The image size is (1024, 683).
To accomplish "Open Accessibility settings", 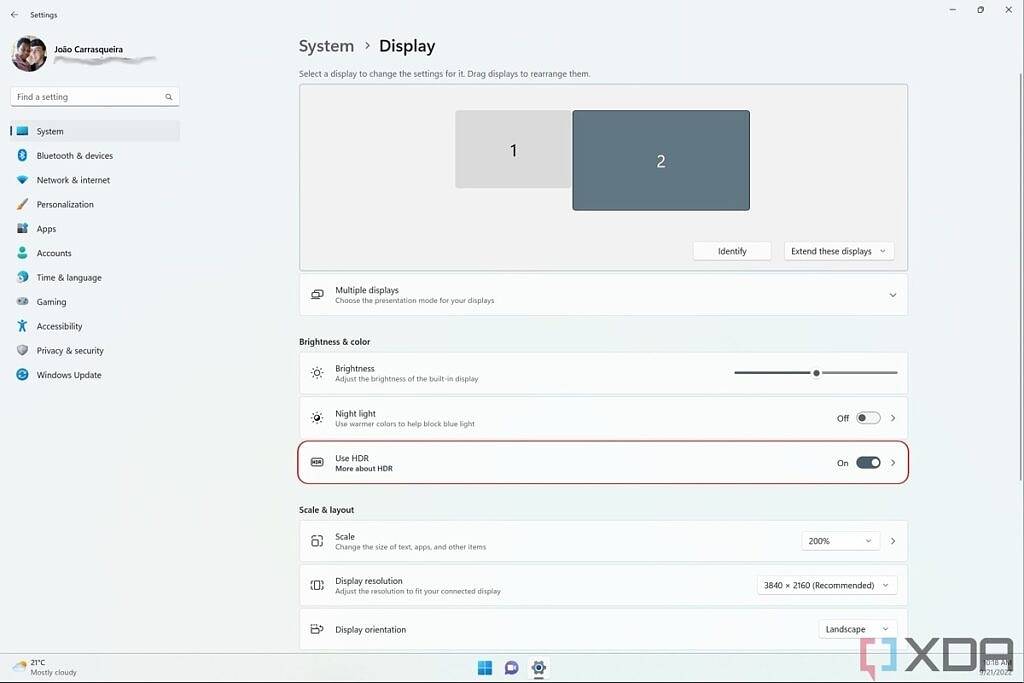I will 61,325.
